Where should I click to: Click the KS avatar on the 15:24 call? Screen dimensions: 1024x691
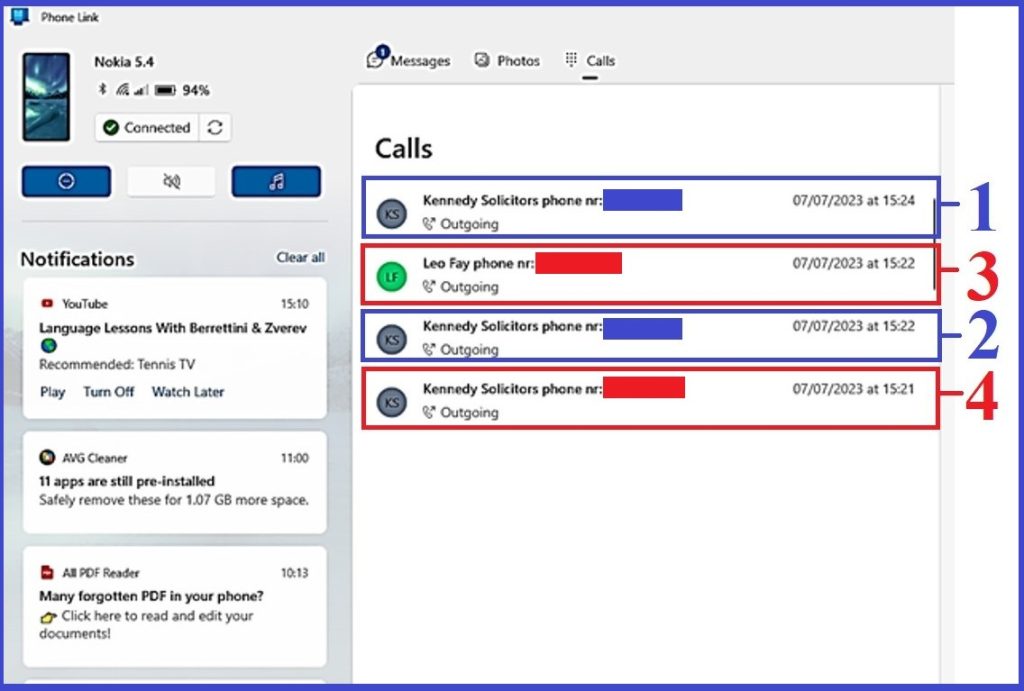[x=392, y=213]
